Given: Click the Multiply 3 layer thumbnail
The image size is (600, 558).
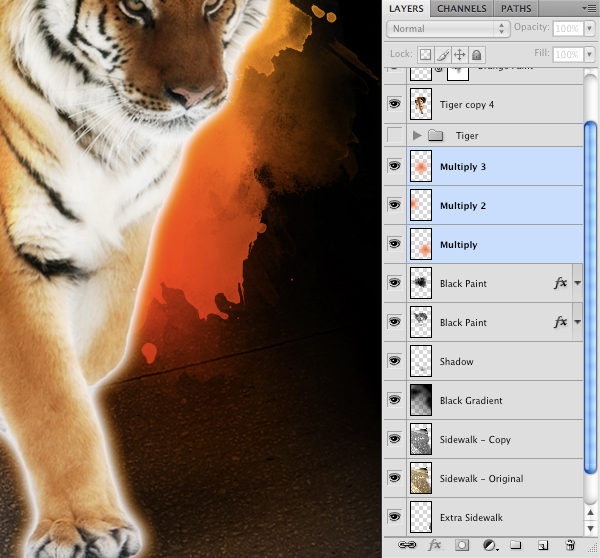Looking at the screenshot, I should click(421, 166).
